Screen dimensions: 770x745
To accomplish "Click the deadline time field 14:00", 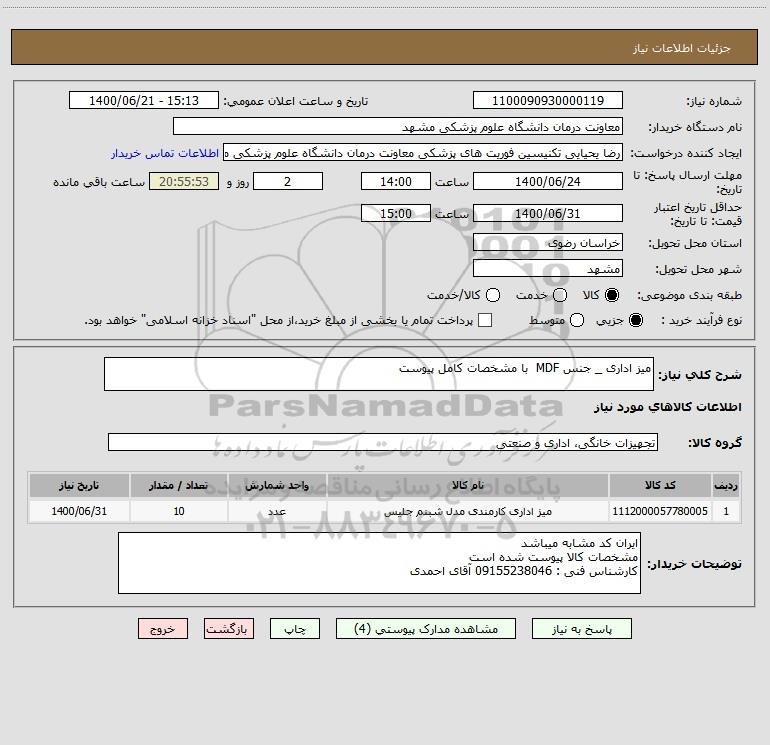I will pyautogui.click(x=396, y=181).
